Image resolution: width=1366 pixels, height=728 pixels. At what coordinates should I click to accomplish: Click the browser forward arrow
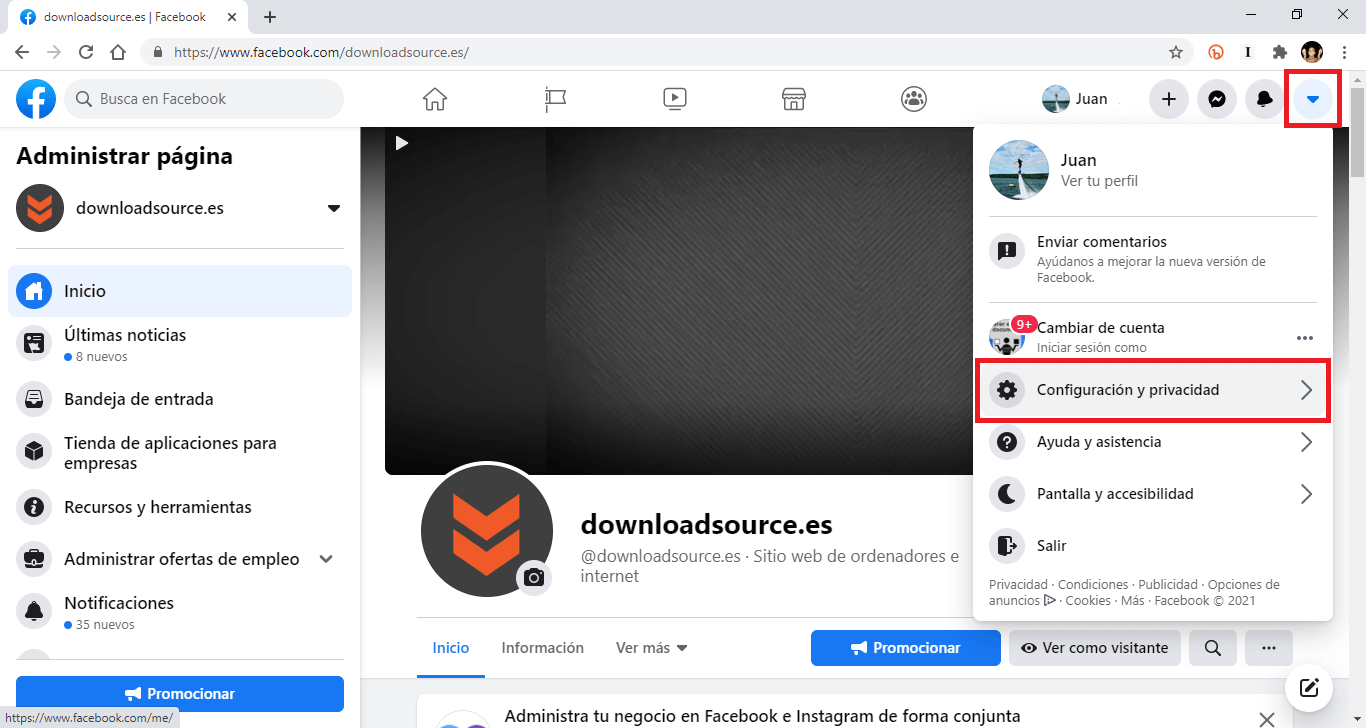click(x=54, y=52)
